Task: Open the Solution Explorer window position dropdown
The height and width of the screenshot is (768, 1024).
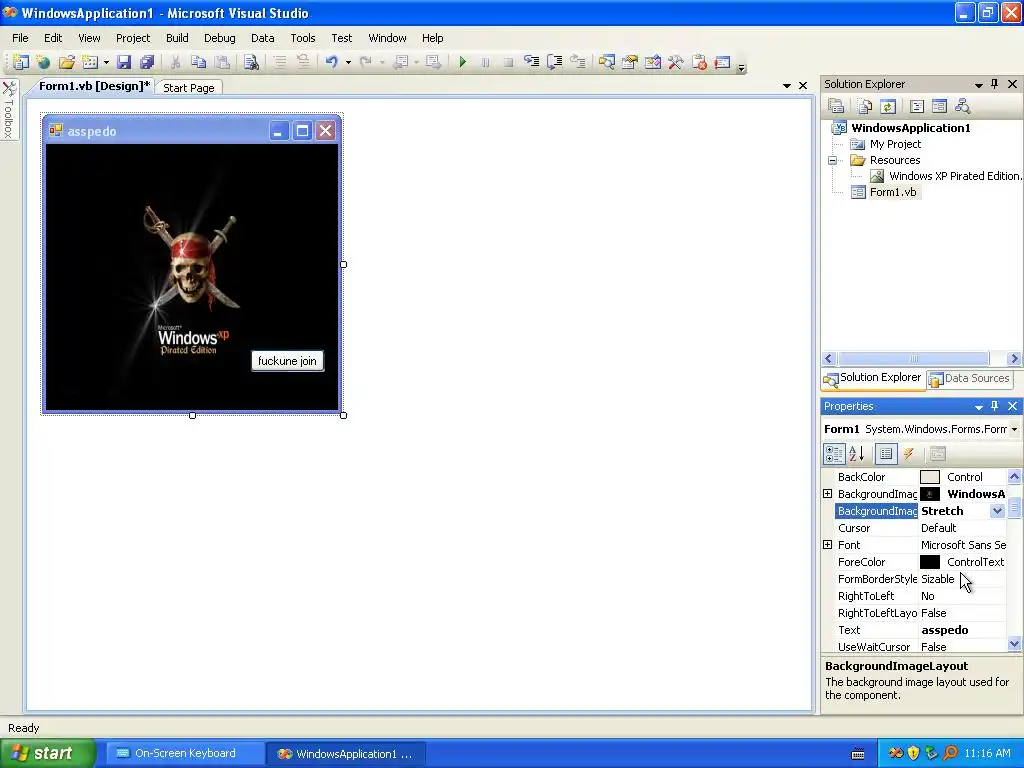Action: click(978, 84)
